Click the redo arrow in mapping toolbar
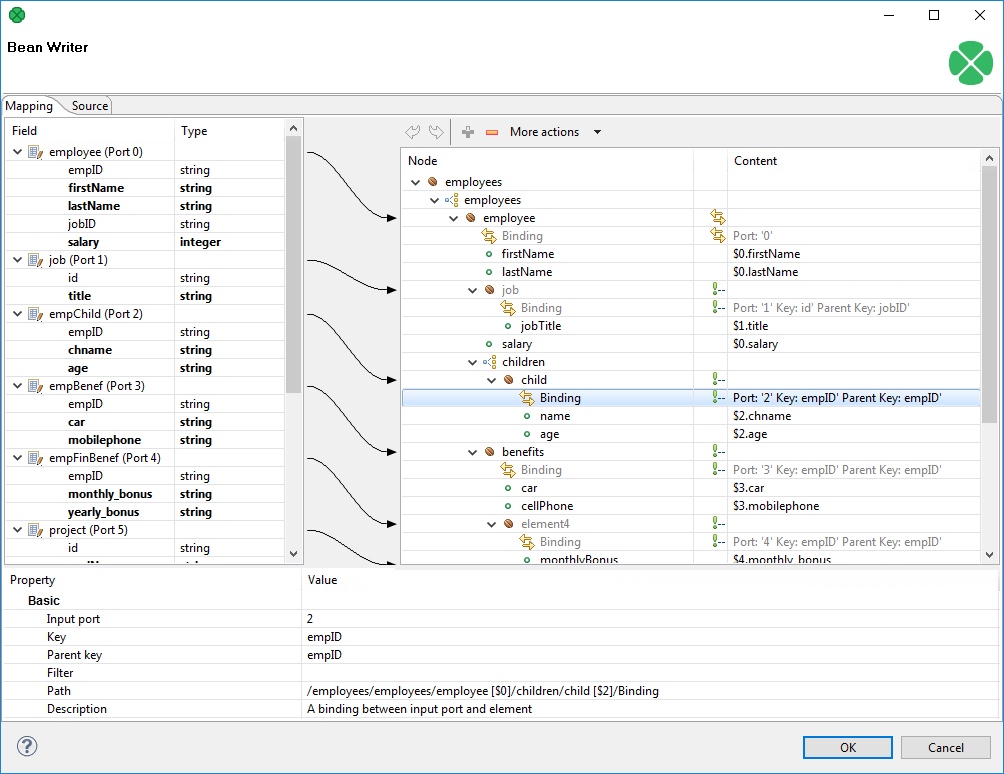Screen dimensions: 1004x774 [436, 132]
